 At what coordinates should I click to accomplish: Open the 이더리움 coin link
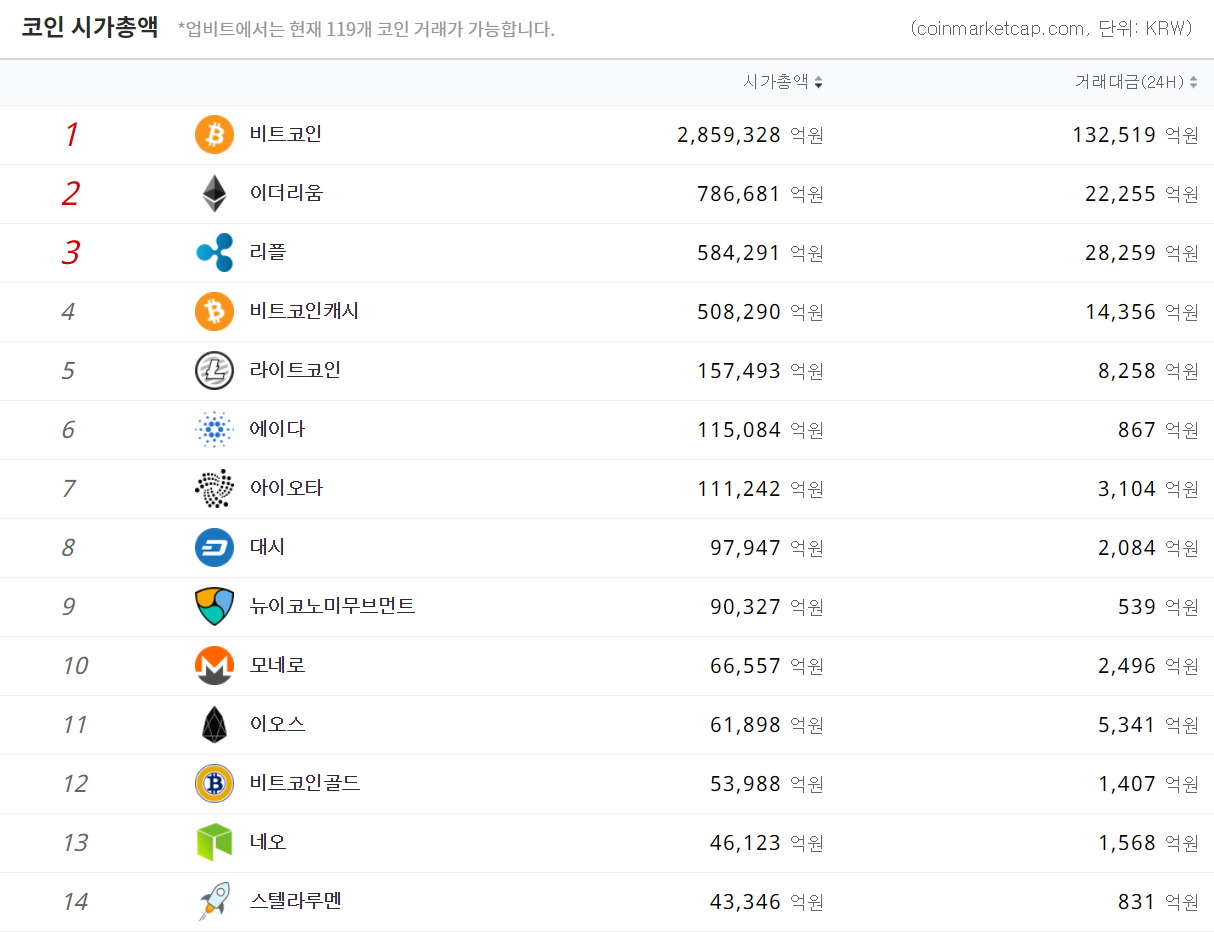click(x=285, y=193)
